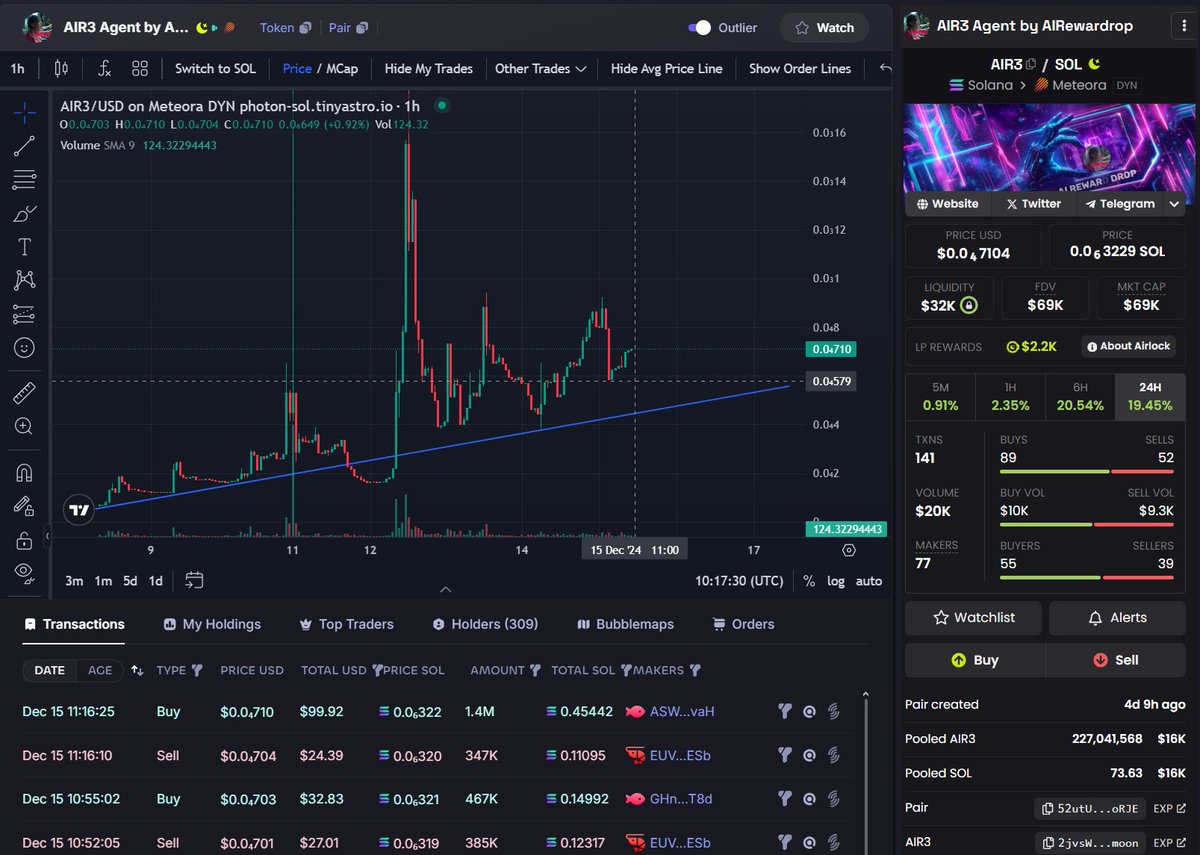Select the text annotation tool

24,247
